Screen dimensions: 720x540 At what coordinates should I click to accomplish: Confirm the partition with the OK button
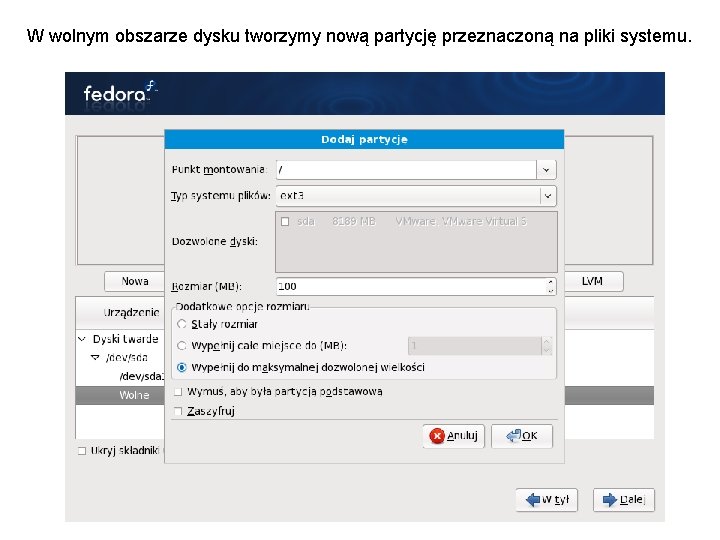(522, 436)
